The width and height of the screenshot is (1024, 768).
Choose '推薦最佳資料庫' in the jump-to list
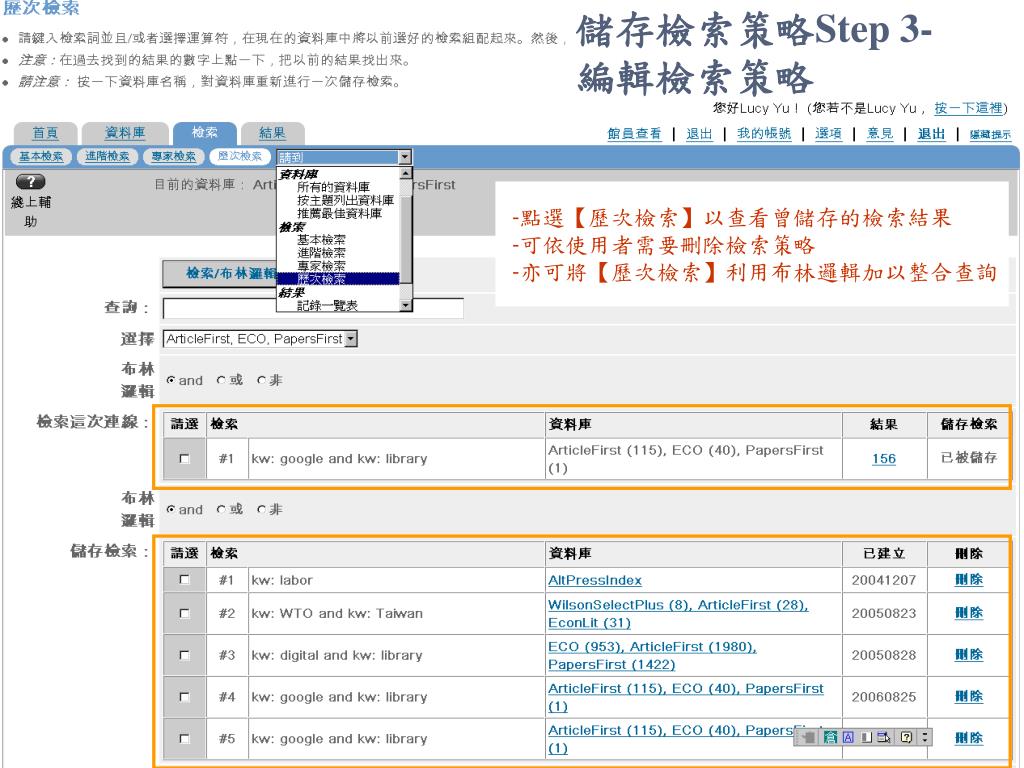[x=339, y=213]
